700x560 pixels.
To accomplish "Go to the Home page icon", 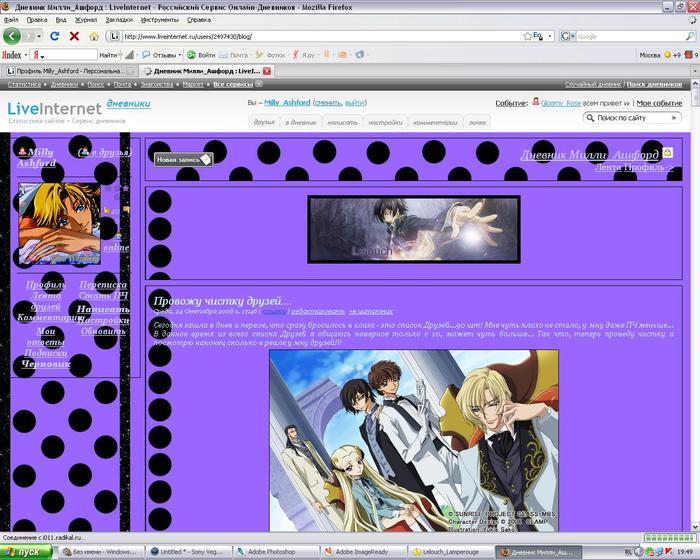I will pos(94,36).
